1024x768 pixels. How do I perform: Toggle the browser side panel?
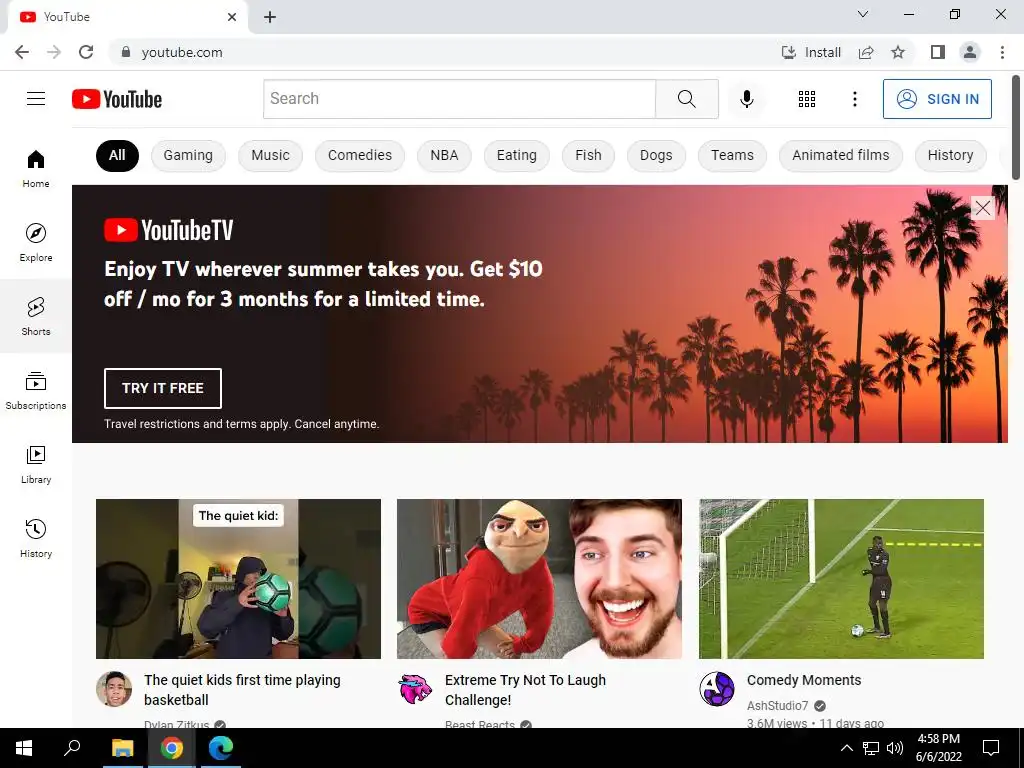[938, 52]
